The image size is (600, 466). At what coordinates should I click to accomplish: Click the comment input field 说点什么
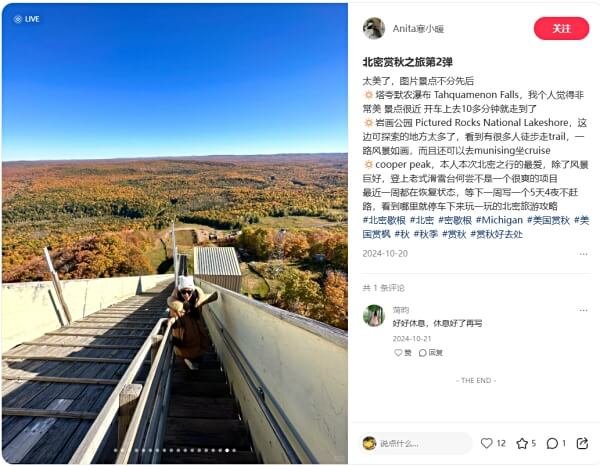[x=416, y=443]
